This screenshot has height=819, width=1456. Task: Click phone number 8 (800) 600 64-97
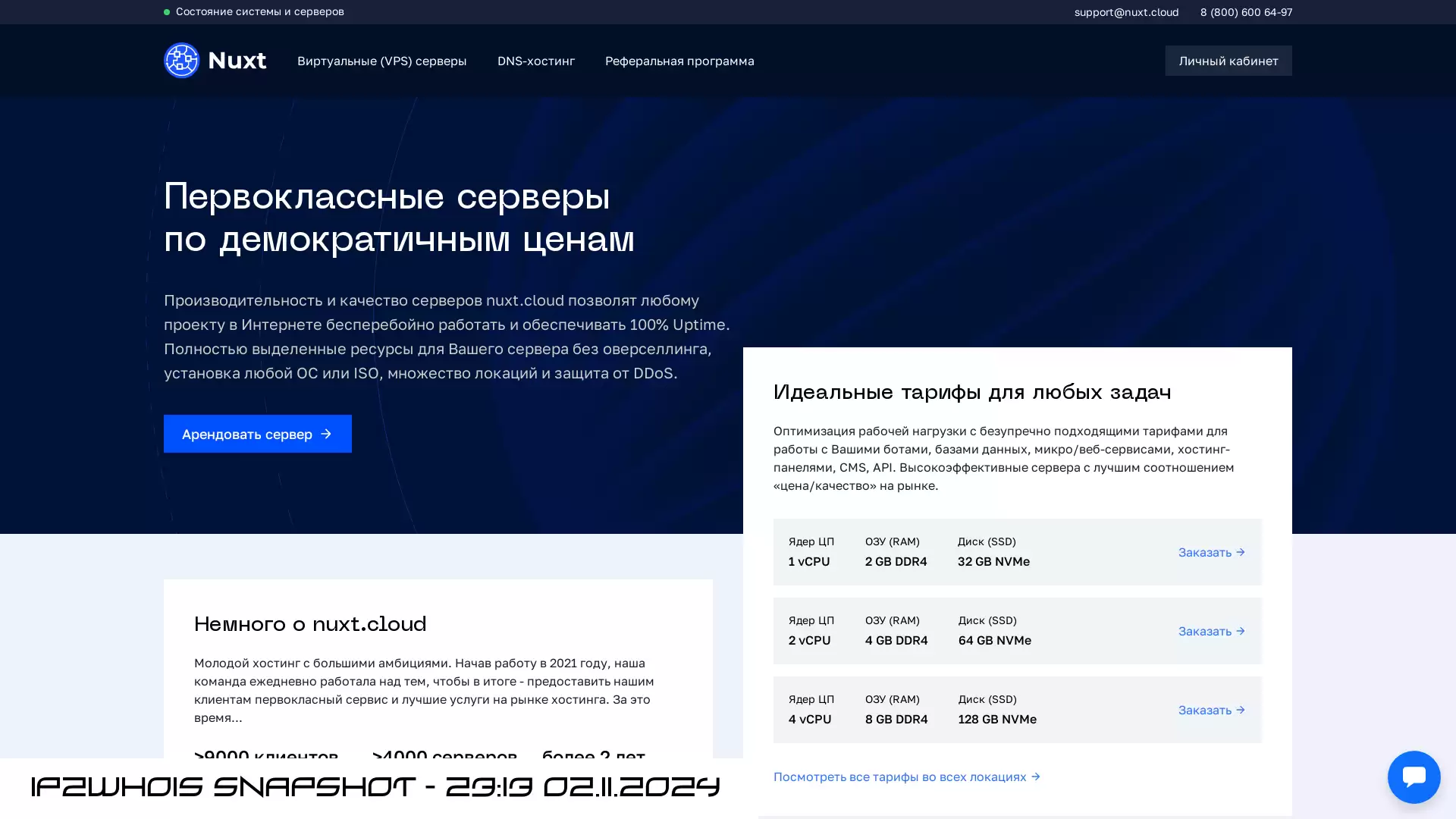click(x=1246, y=12)
